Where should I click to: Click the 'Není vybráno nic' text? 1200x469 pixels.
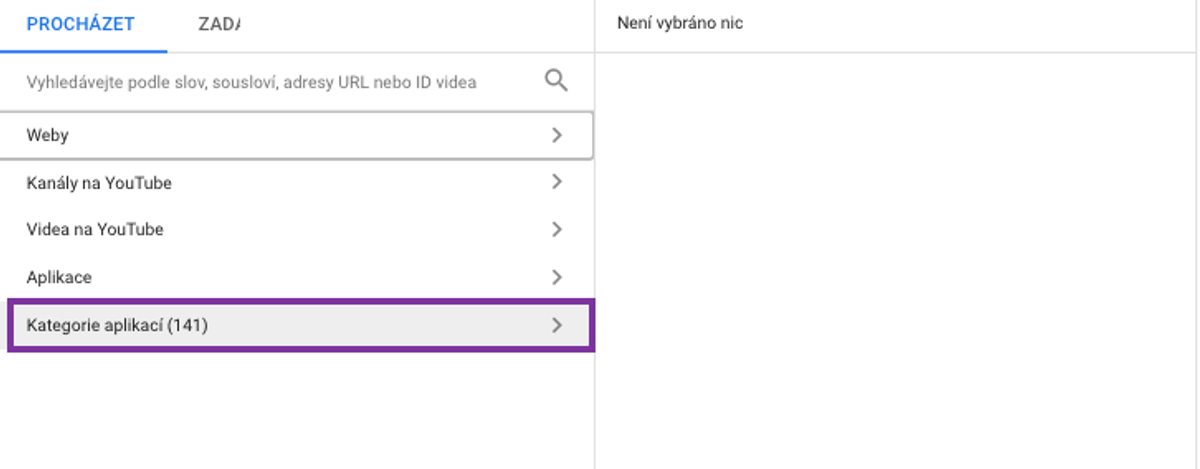pos(680,22)
